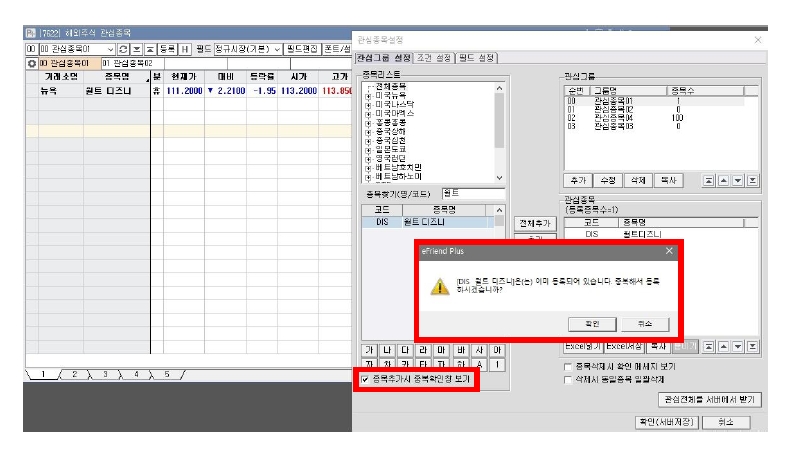Click 관심전체를 서버에서 받기 button

pyautogui.click(x=710, y=400)
